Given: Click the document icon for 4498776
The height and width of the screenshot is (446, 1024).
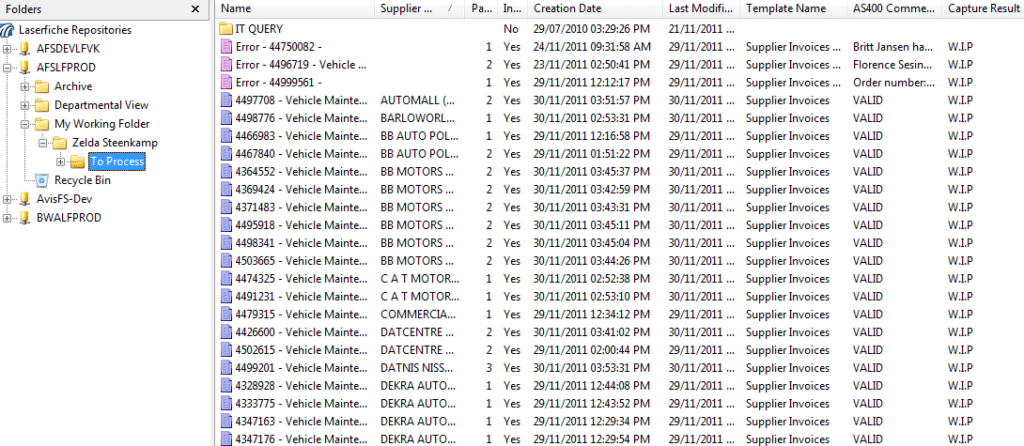Looking at the screenshot, I should click(x=226, y=118).
